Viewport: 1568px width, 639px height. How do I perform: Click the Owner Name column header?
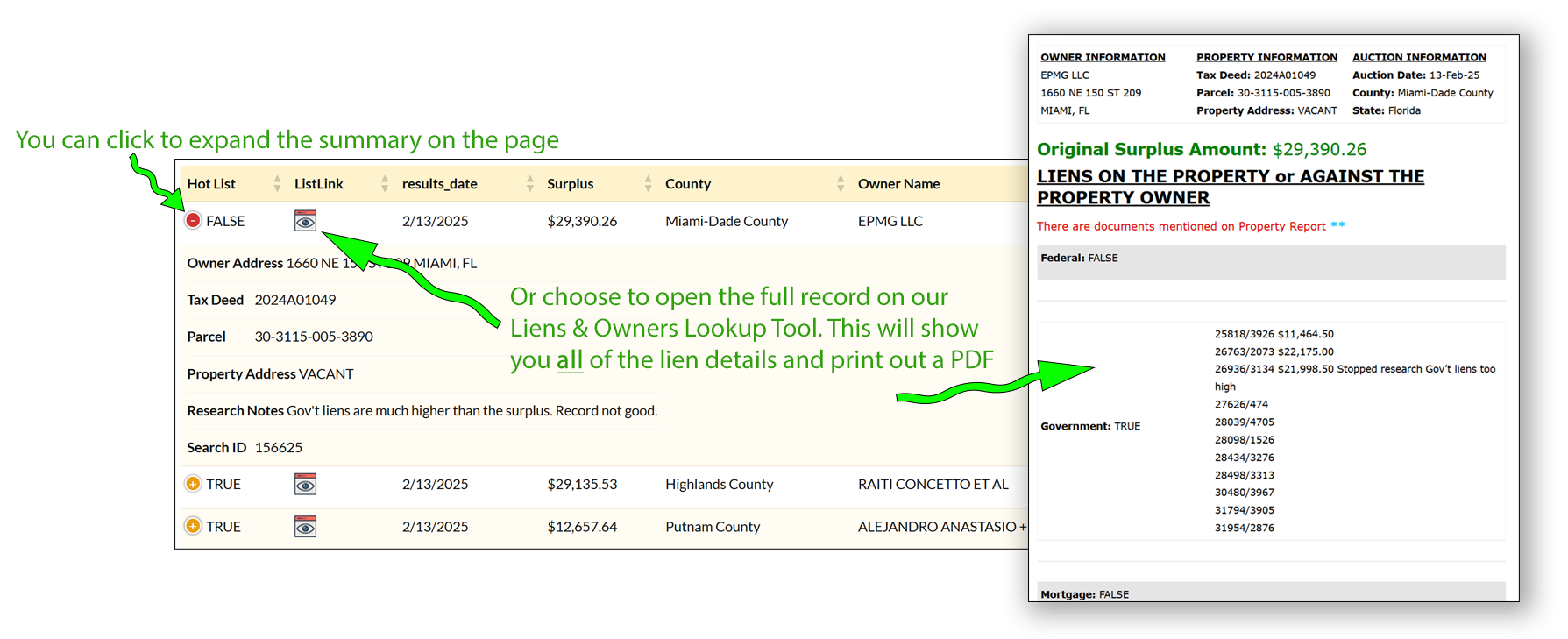tap(898, 184)
